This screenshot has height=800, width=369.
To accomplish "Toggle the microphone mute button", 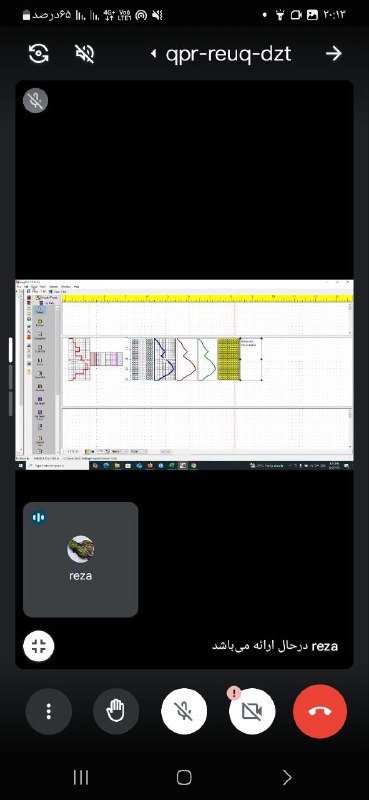I will point(184,711).
